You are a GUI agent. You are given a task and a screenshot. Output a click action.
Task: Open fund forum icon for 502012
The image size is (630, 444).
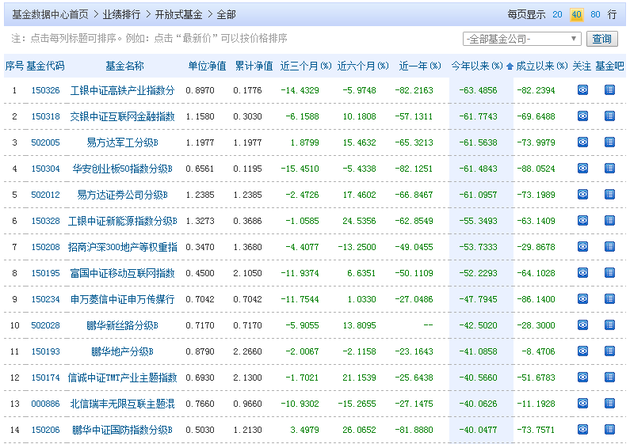point(610,194)
